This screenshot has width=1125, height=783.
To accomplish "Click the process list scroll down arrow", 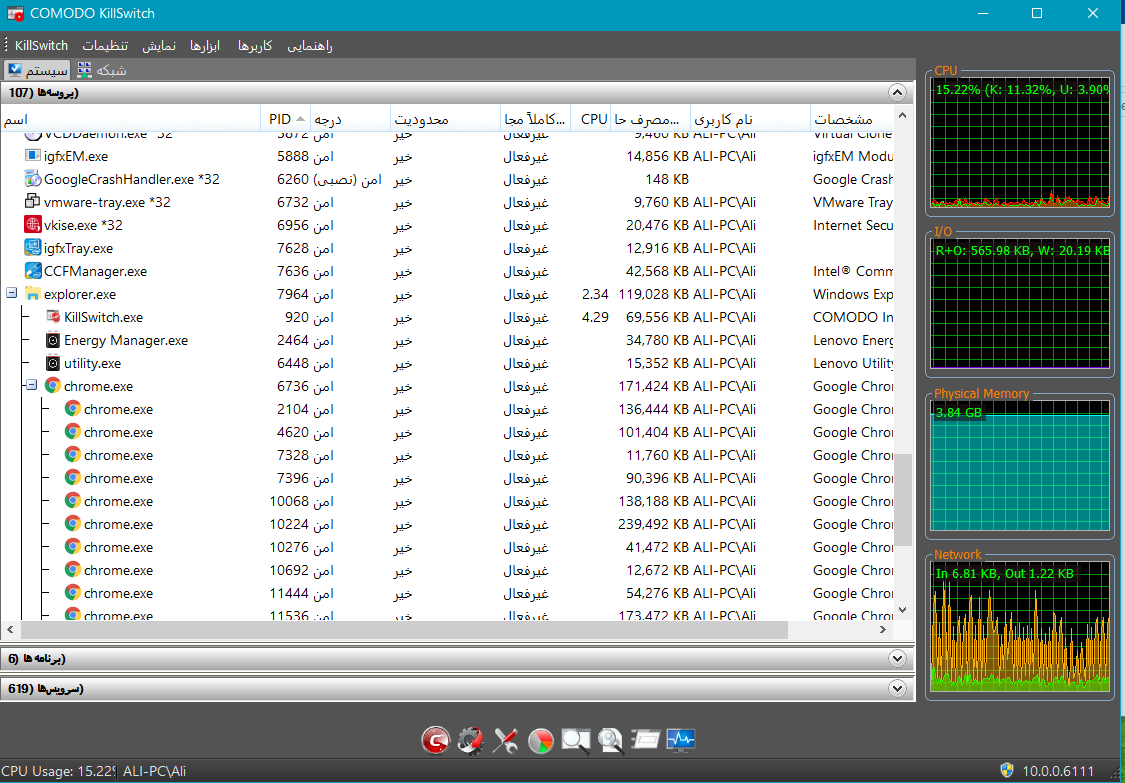I will pyautogui.click(x=903, y=610).
